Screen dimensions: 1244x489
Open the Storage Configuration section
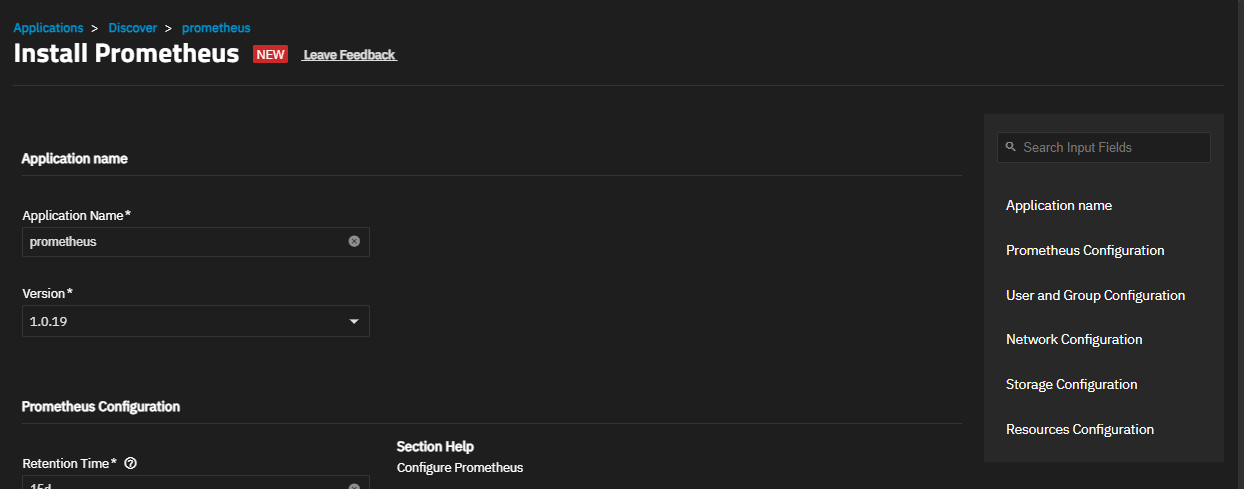(x=1071, y=384)
